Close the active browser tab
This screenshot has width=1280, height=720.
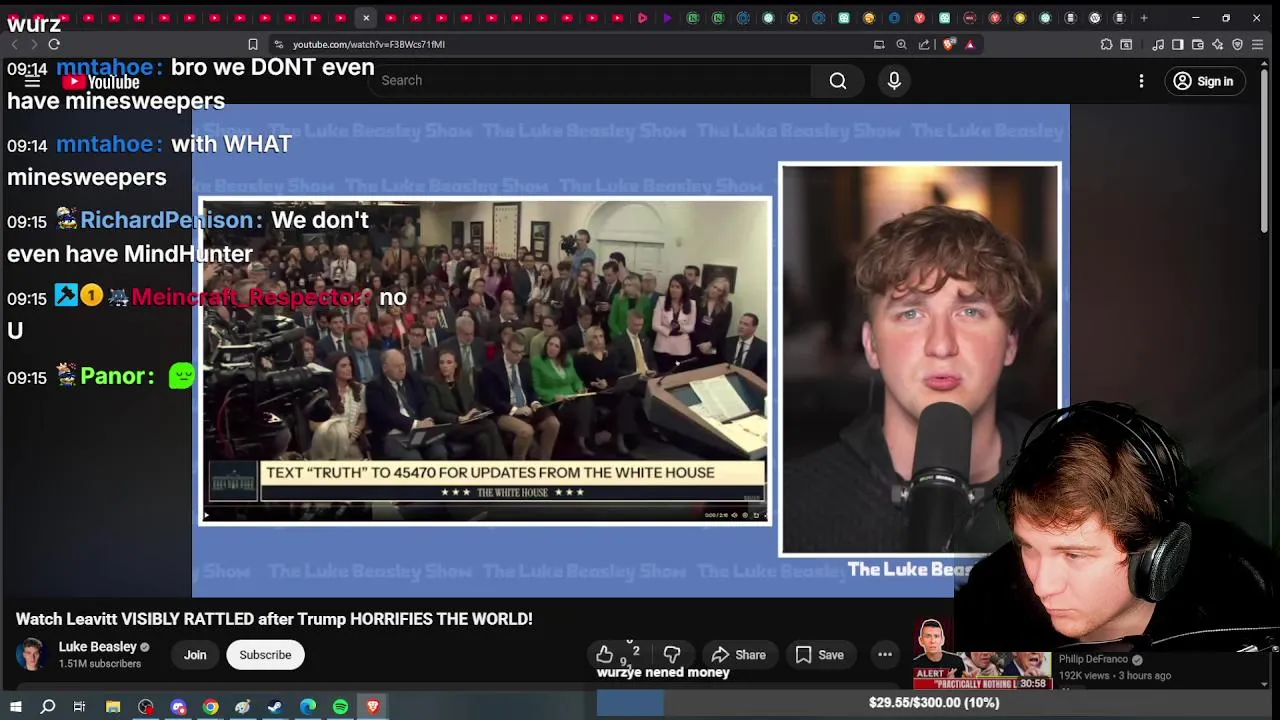pos(366,18)
